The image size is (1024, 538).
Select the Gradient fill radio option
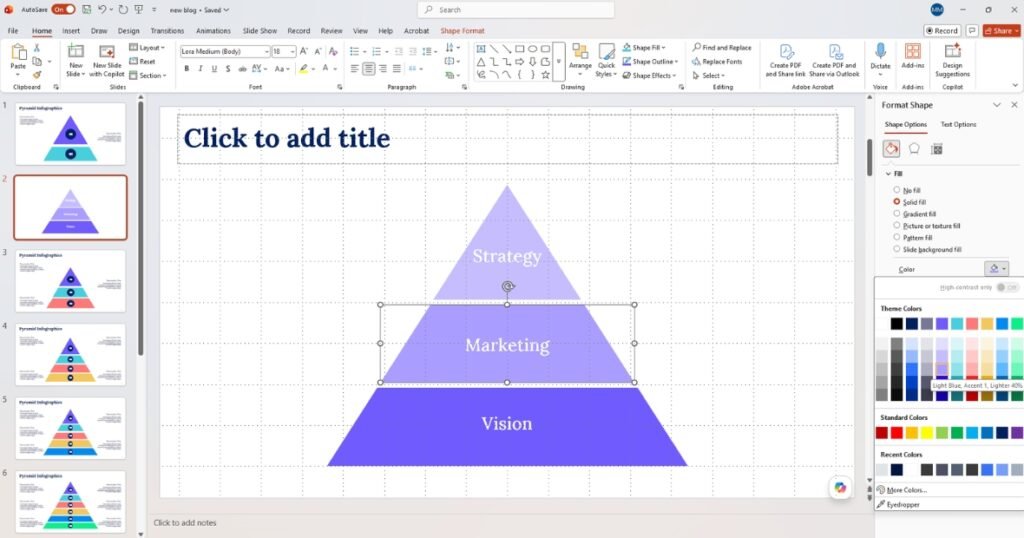(x=897, y=214)
